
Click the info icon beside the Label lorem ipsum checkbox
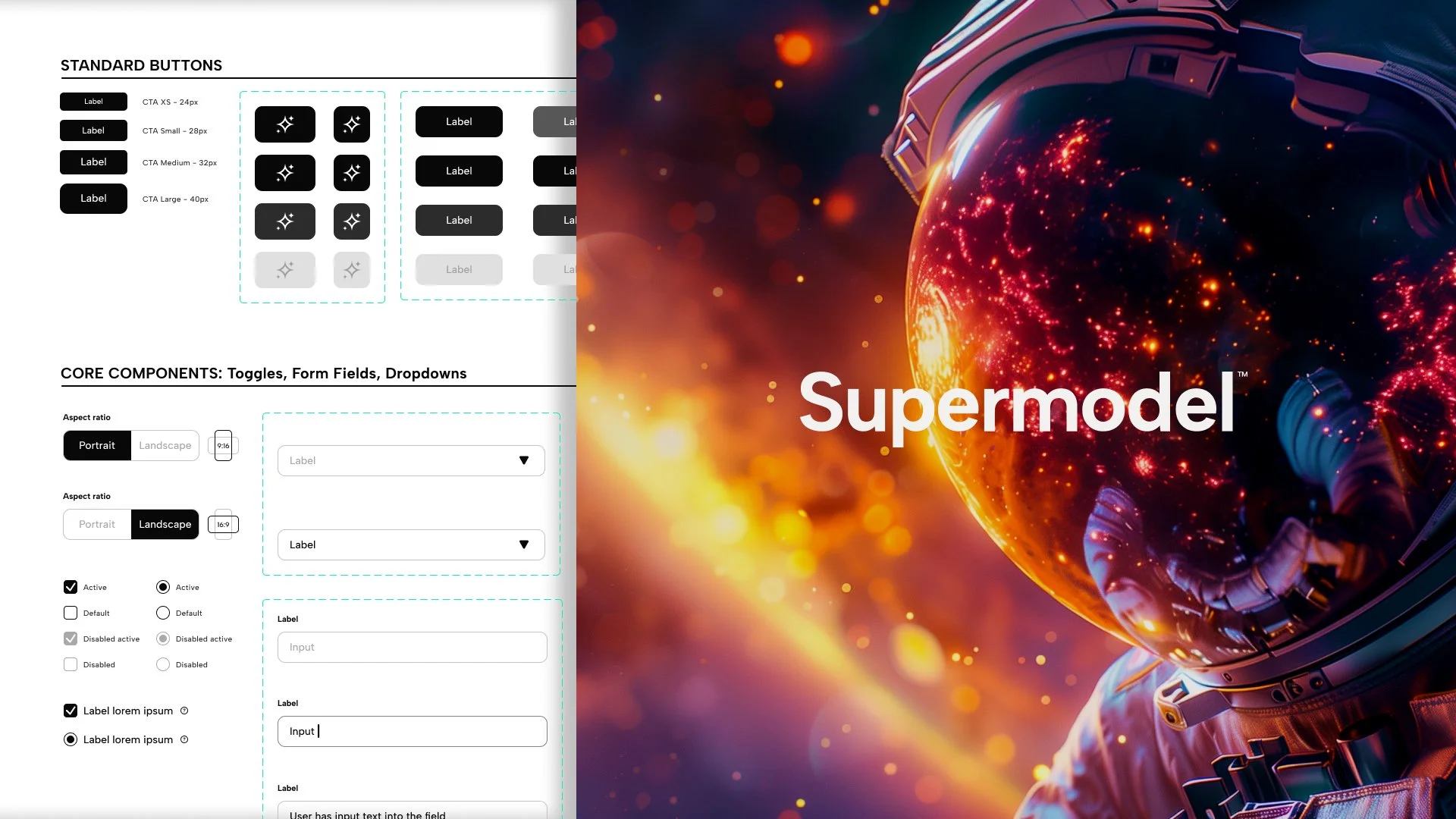click(184, 711)
